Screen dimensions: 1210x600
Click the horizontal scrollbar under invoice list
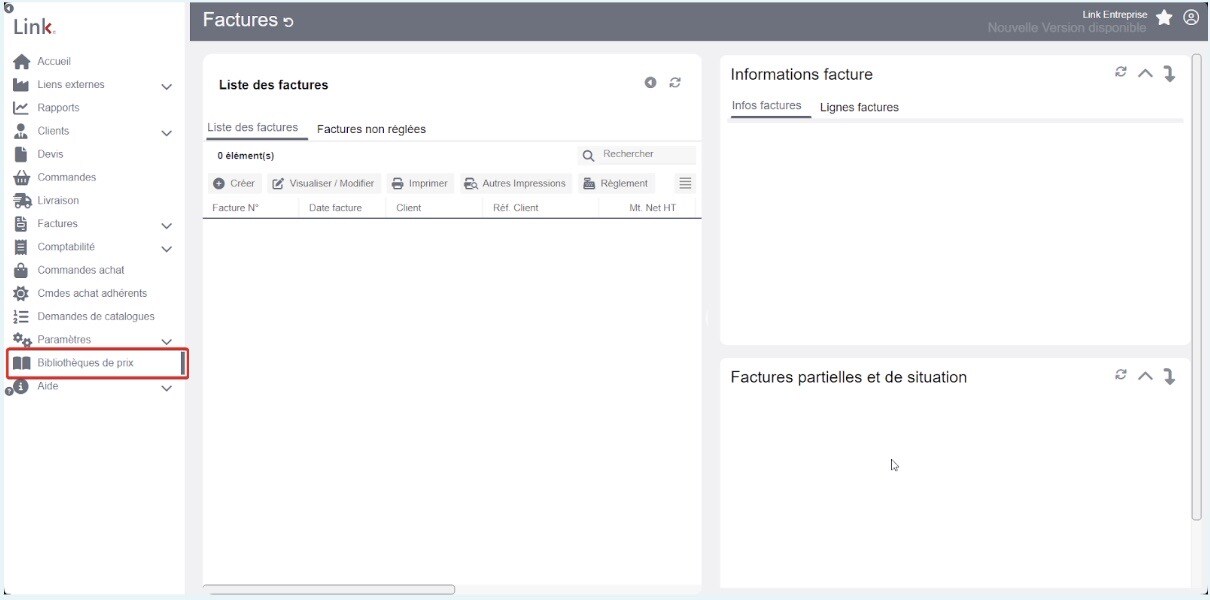point(329,590)
